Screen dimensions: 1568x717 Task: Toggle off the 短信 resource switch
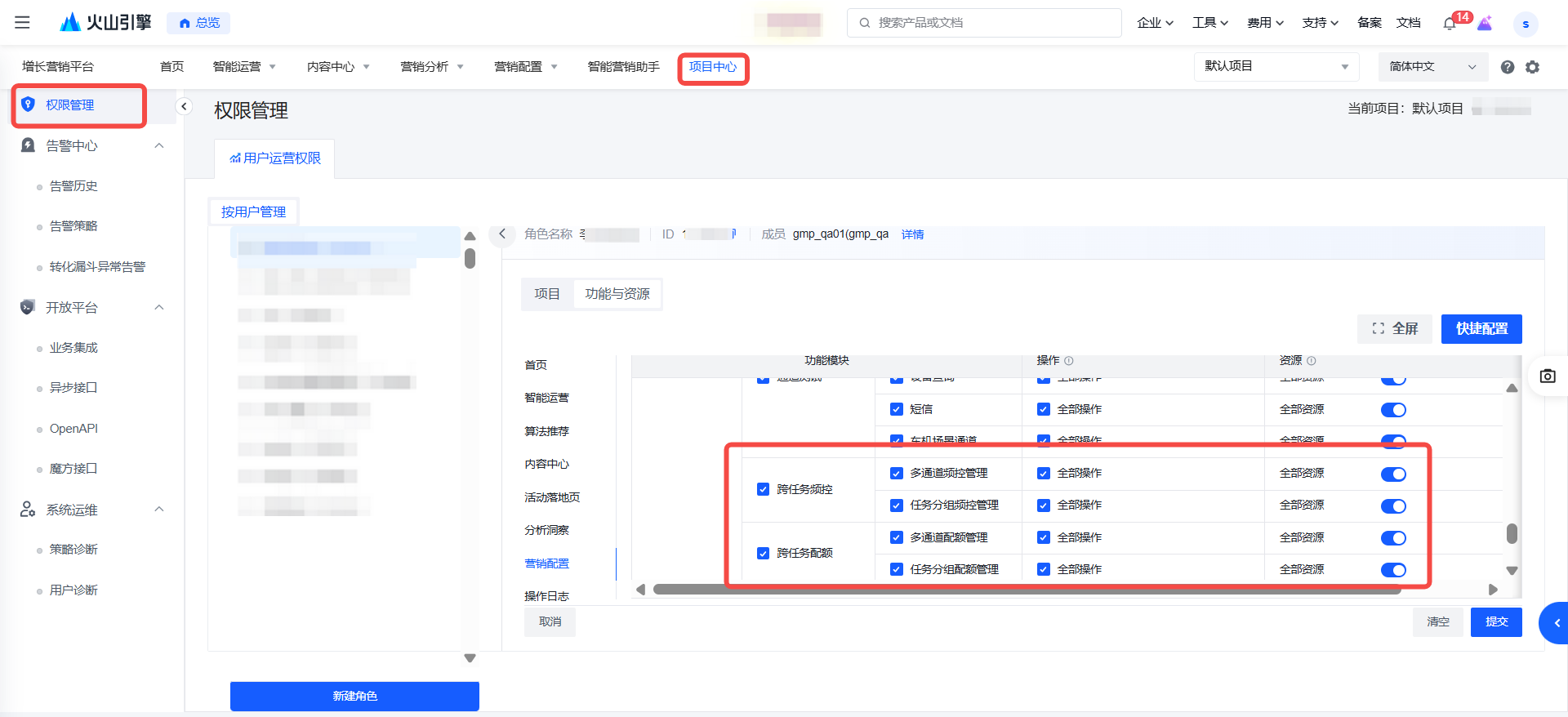point(1393,410)
